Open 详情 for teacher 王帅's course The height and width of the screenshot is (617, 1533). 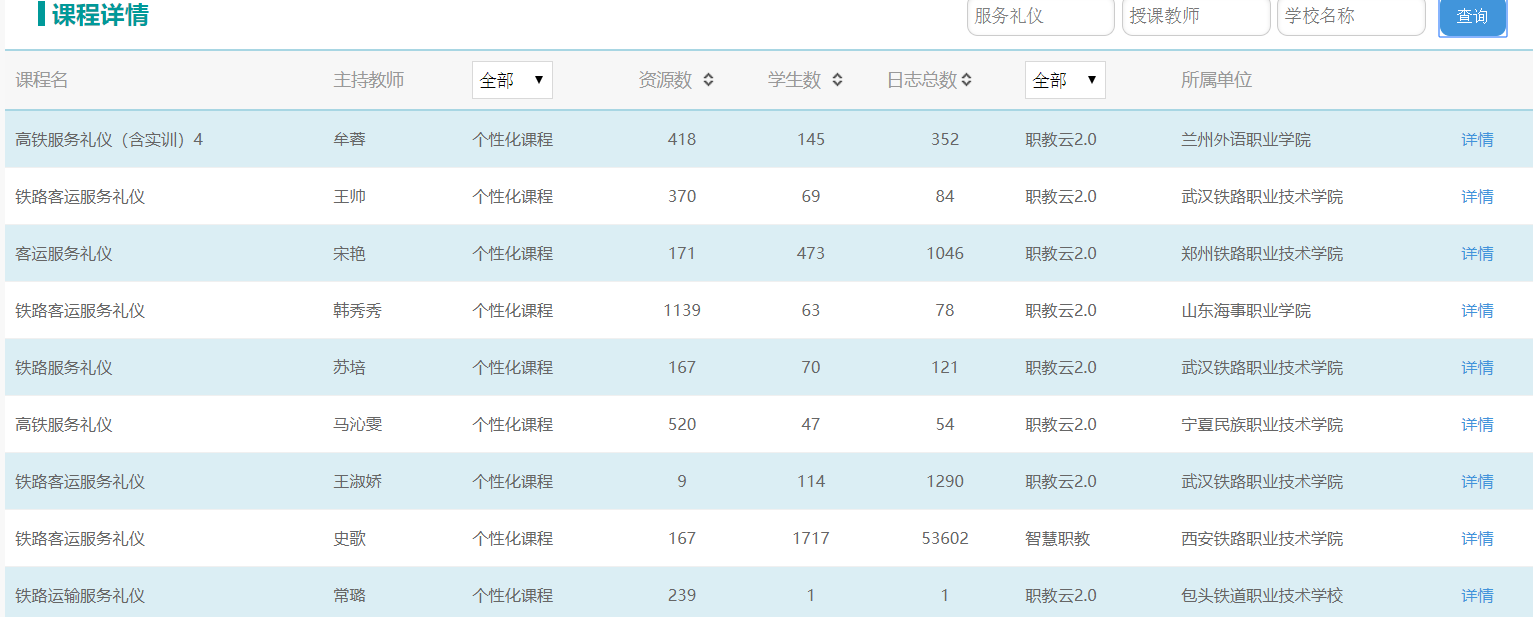[1477, 197]
